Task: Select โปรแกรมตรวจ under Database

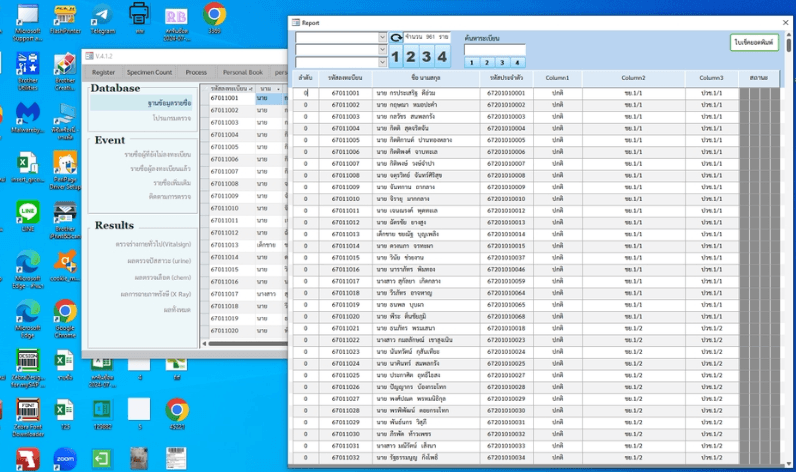Action: tap(172, 118)
